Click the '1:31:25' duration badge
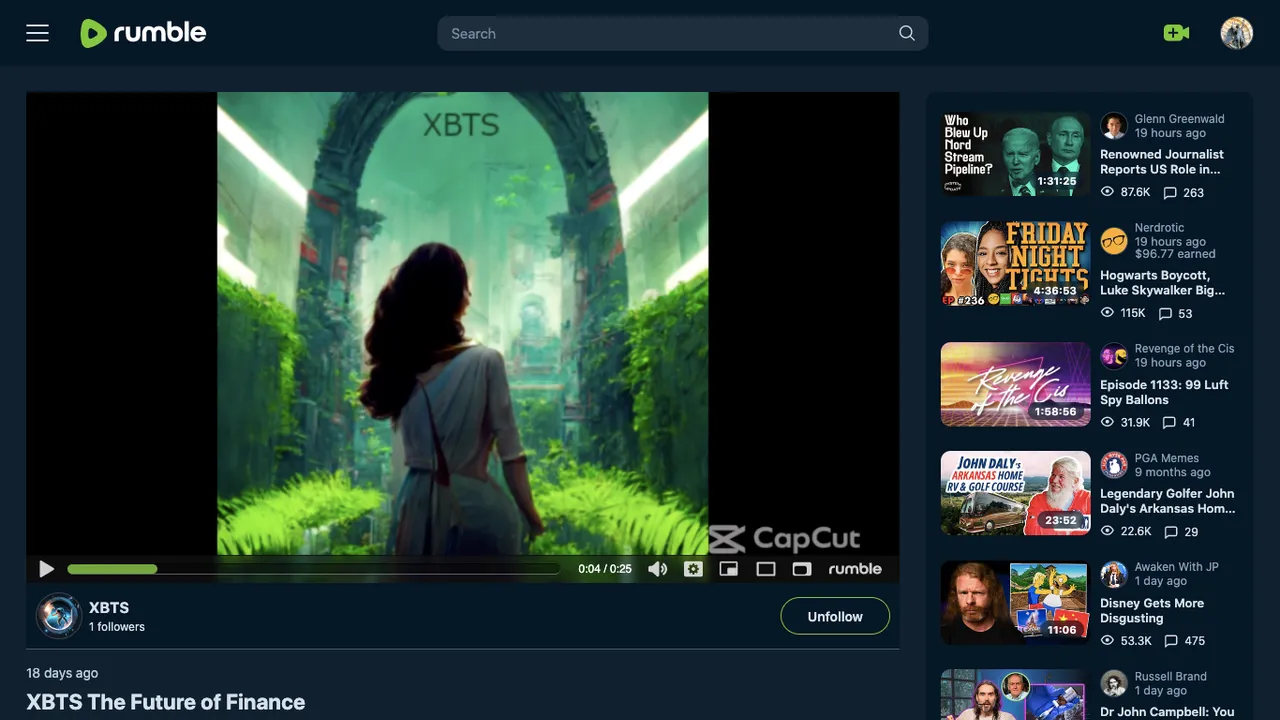The width and height of the screenshot is (1280, 720). tap(1057, 182)
